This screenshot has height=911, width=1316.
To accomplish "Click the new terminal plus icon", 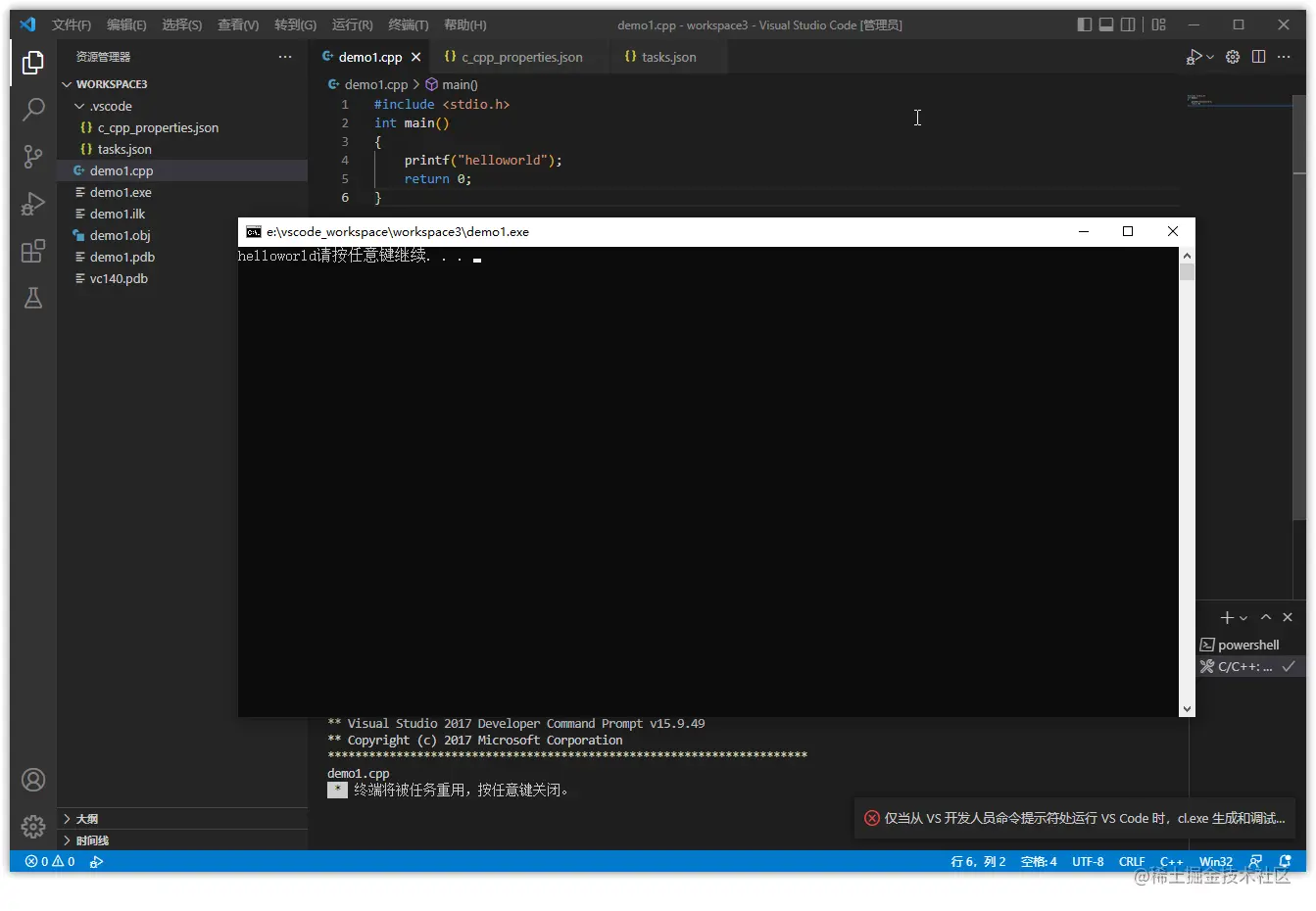I will click(x=1226, y=617).
